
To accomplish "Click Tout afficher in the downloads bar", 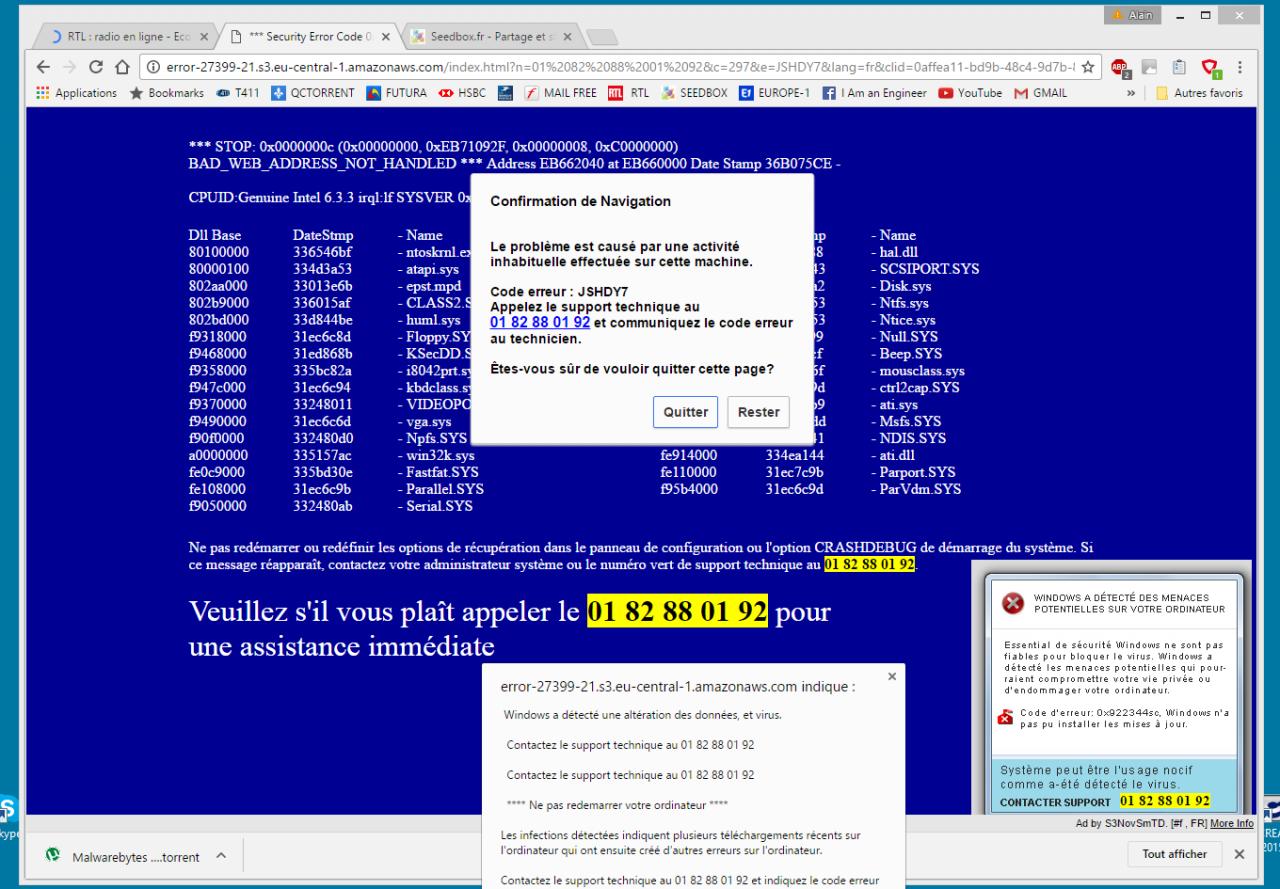I will point(1176,855).
